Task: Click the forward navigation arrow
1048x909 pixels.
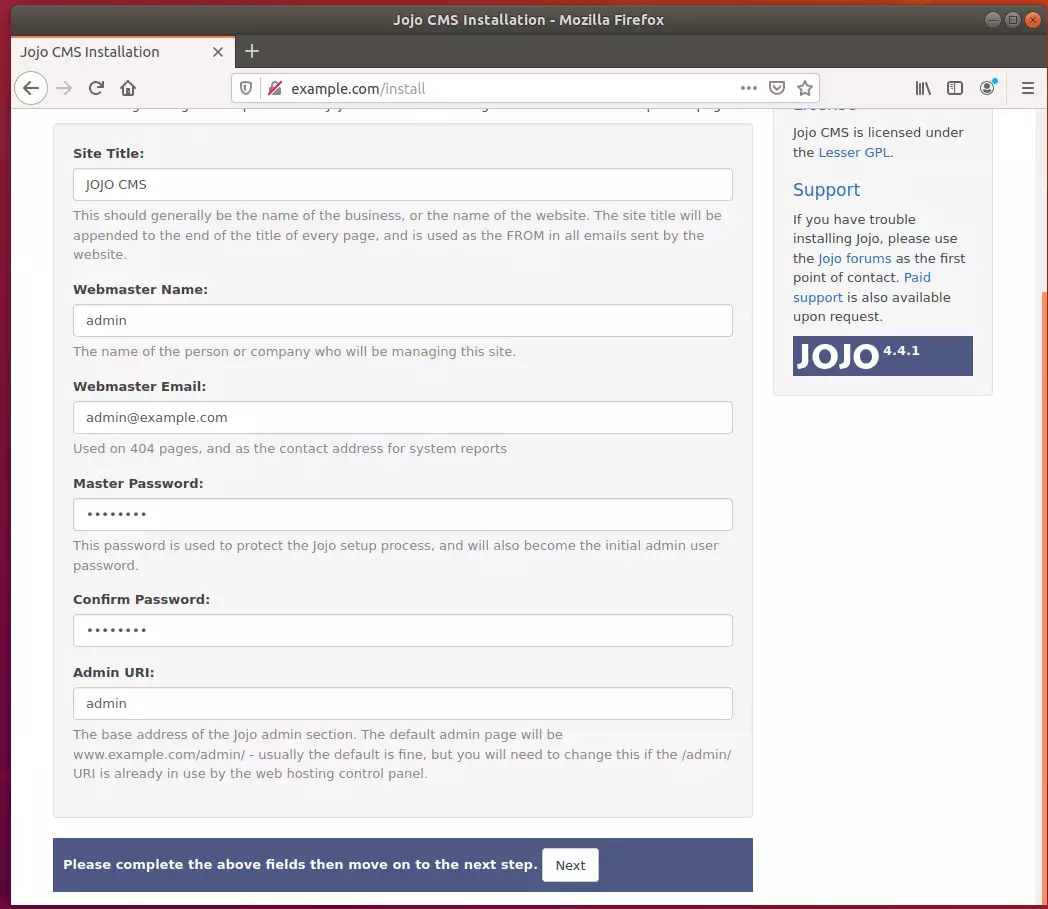Action: click(x=64, y=88)
